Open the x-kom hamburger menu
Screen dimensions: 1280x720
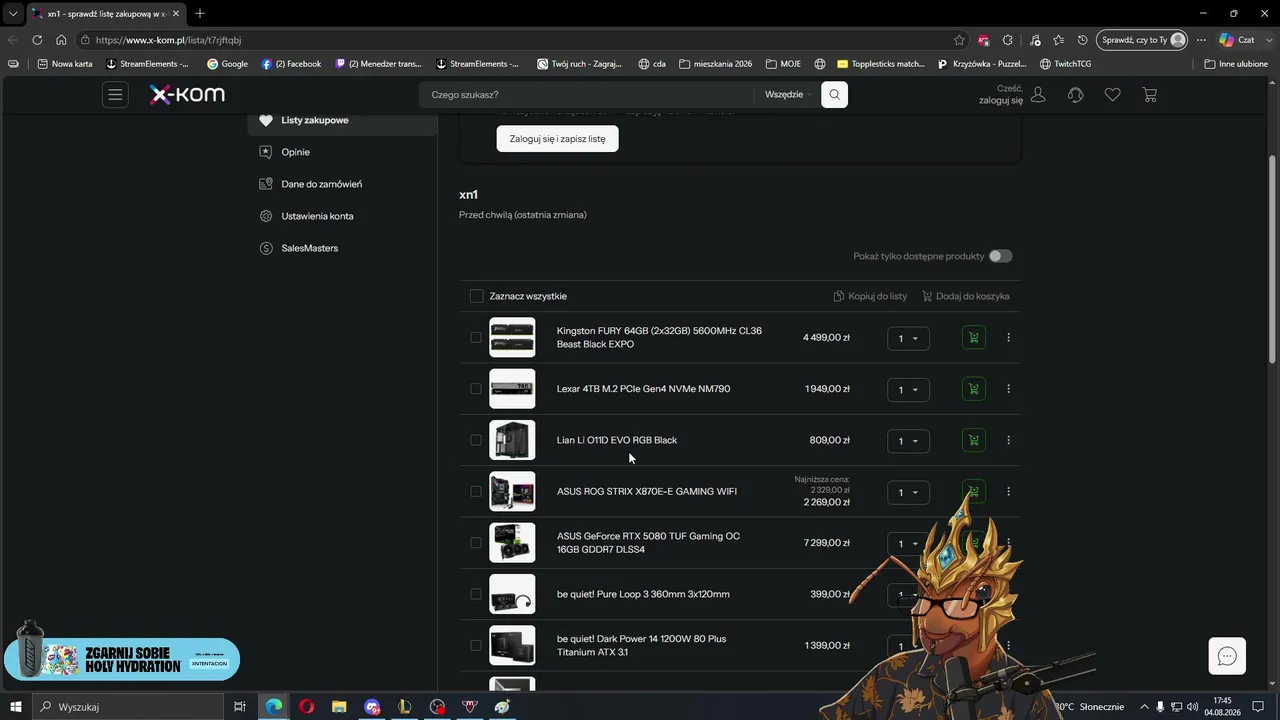(115, 95)
